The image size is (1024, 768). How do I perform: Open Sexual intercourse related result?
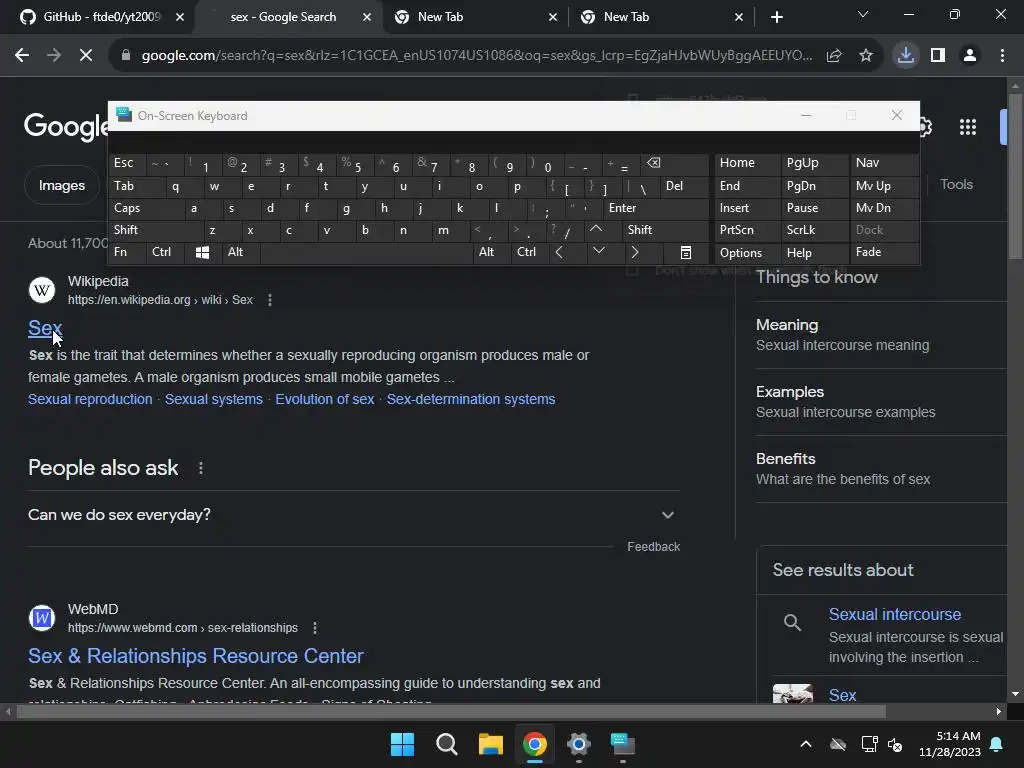click(x=895, y=615)
